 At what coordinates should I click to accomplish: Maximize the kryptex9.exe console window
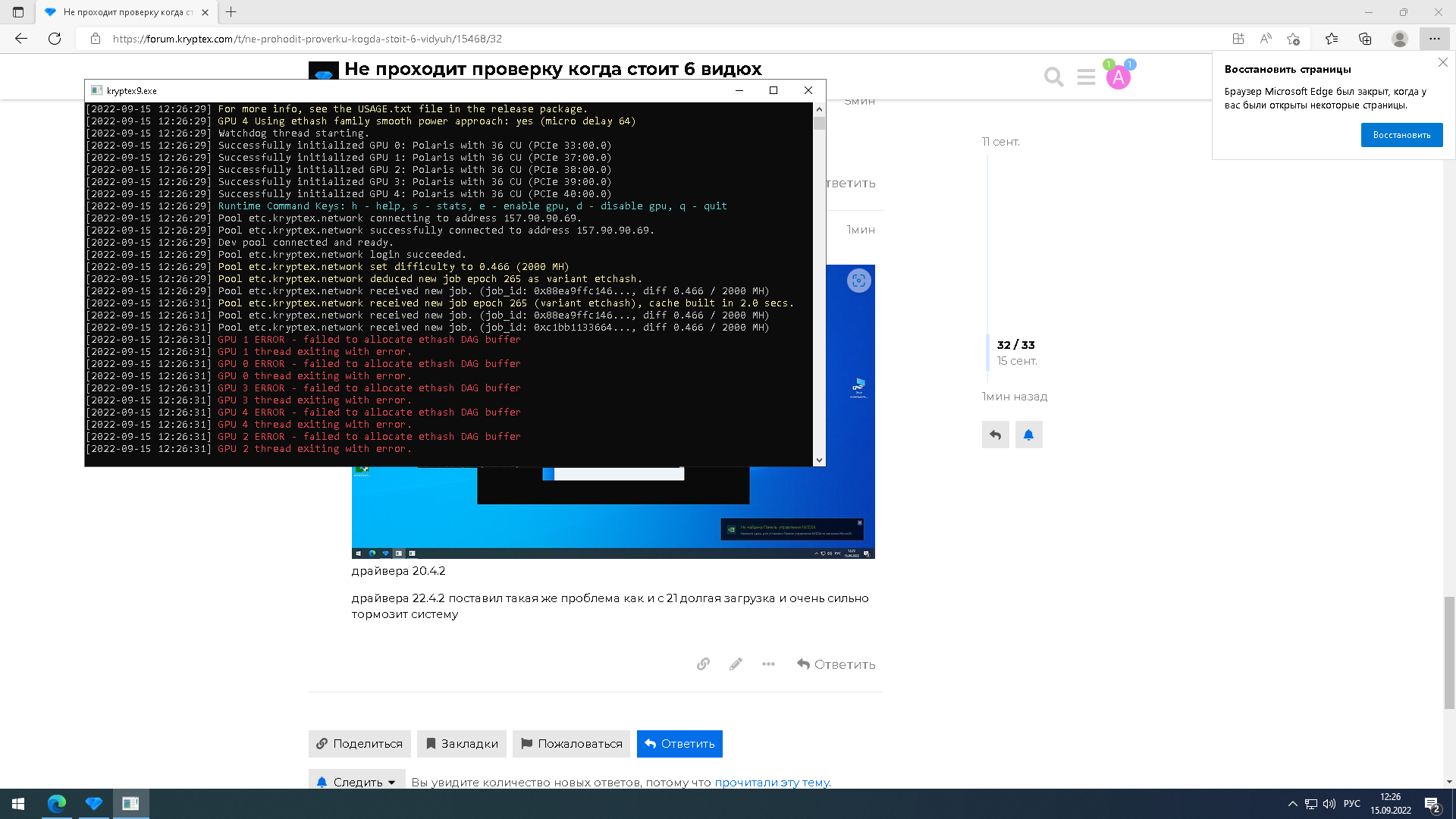click(773, 90)
